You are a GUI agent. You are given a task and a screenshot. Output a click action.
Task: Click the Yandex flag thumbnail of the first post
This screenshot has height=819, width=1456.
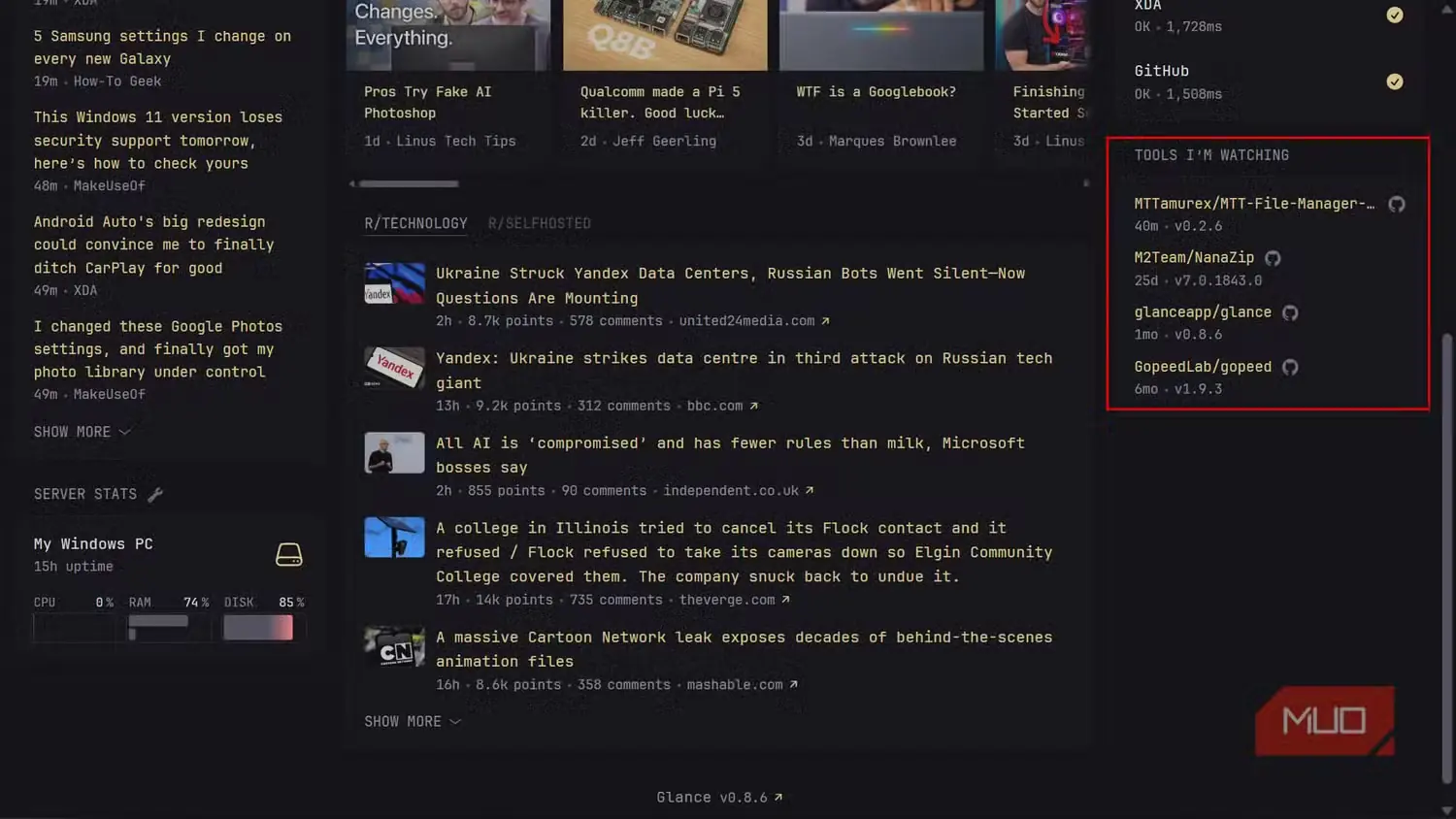coord(394,283)
